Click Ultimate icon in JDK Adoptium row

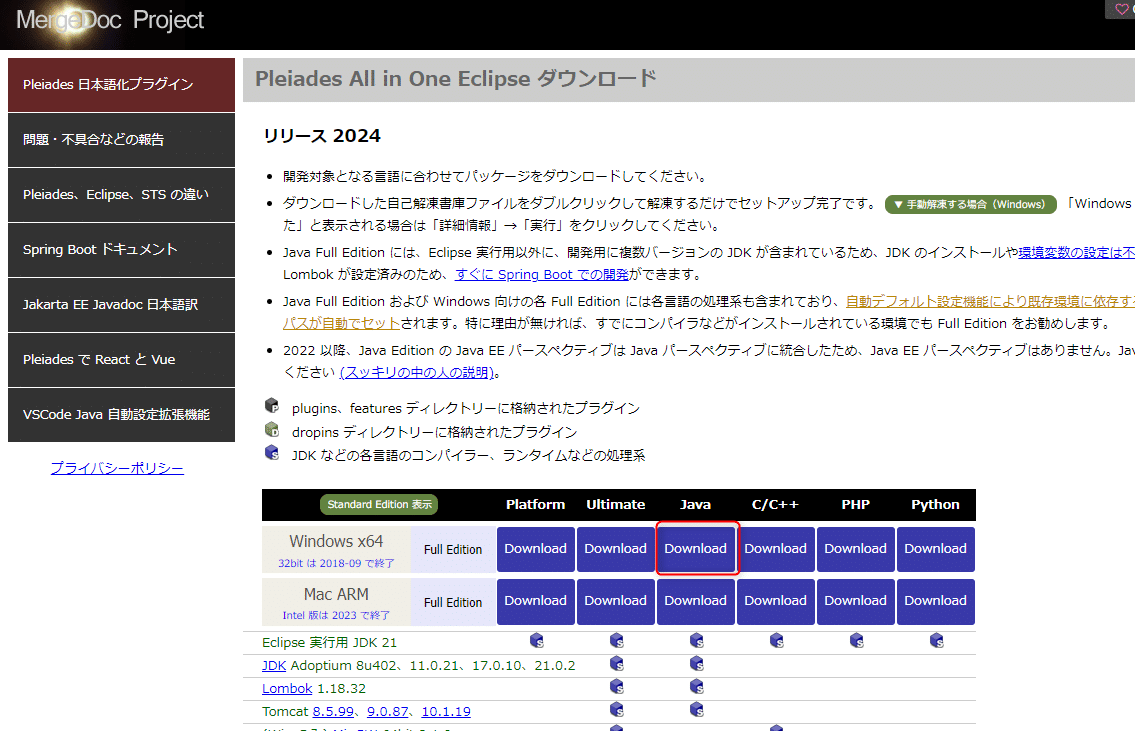tap(617, 664)
